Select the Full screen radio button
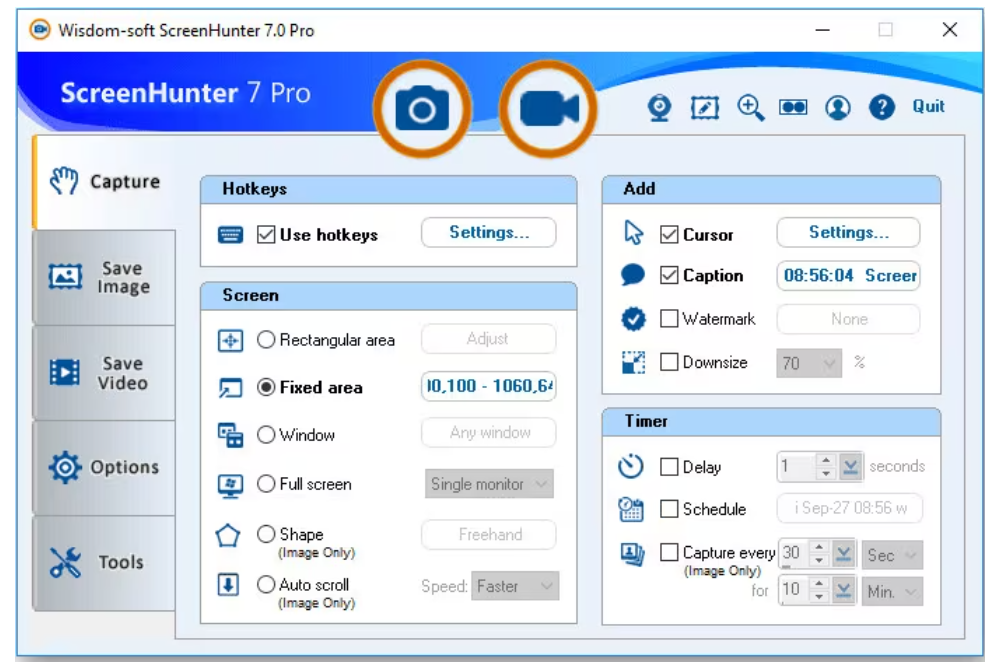Image resolution: width=1002 pixels, height=669 pixels. (266, 484)
